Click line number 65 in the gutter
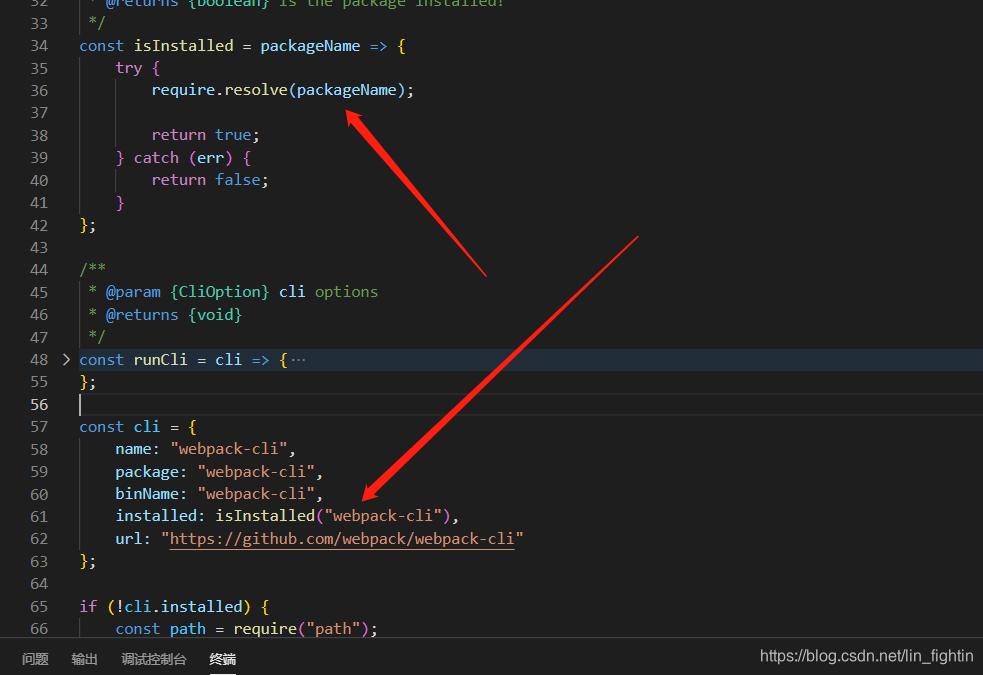 click(x=39, y=607)
